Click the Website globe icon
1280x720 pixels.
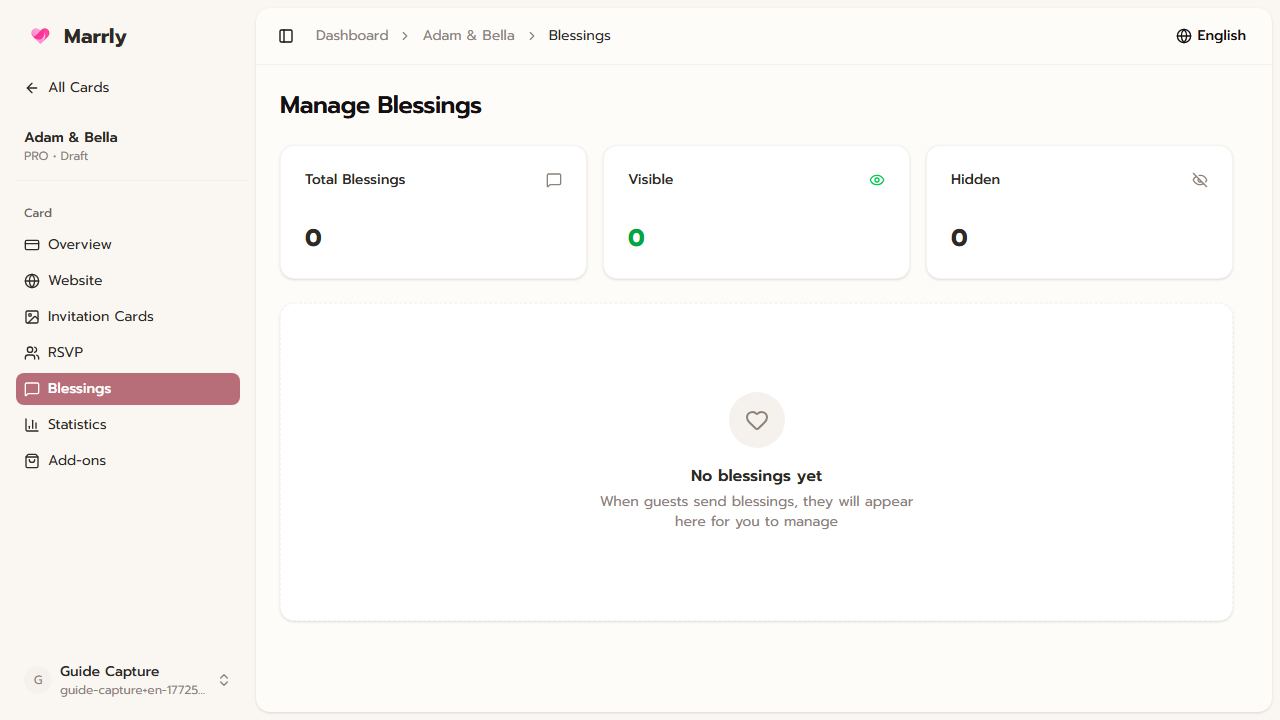pyautogui.click(x=32, y=280)
